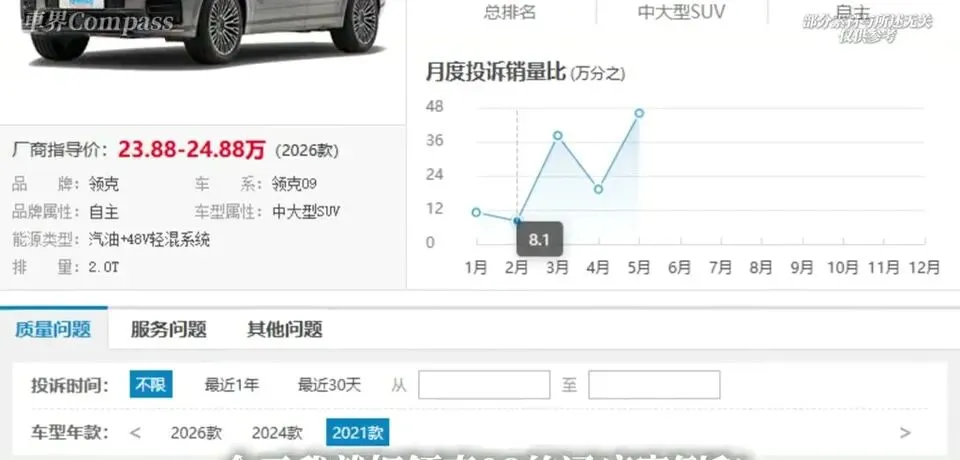Viewport: 960px width, 460px height.
Task: Filter complaints by 最近30天
Action: (329, 385)
